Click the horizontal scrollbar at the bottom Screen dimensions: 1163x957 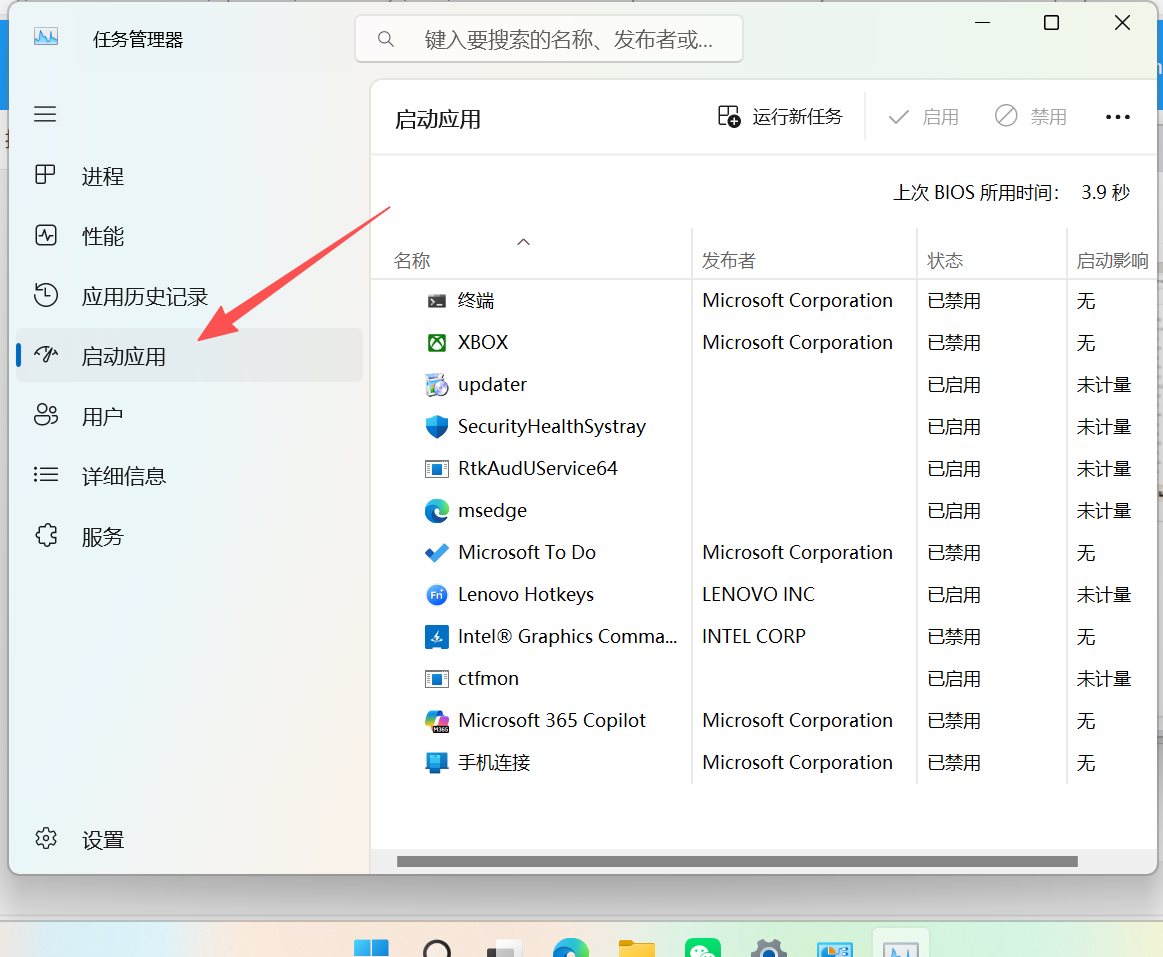(x=737, y=861)
